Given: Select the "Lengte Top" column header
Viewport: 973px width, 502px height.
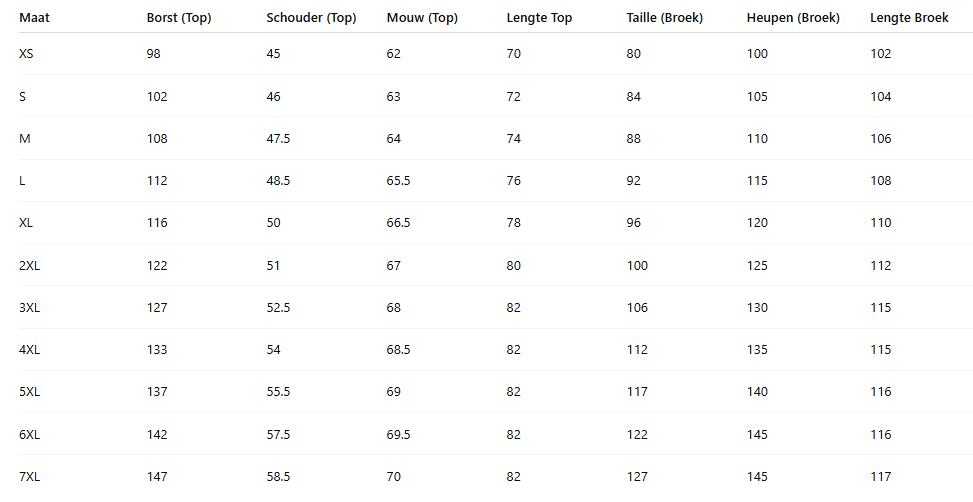Looking at the screenshot, I should click(x=539, y=18).
